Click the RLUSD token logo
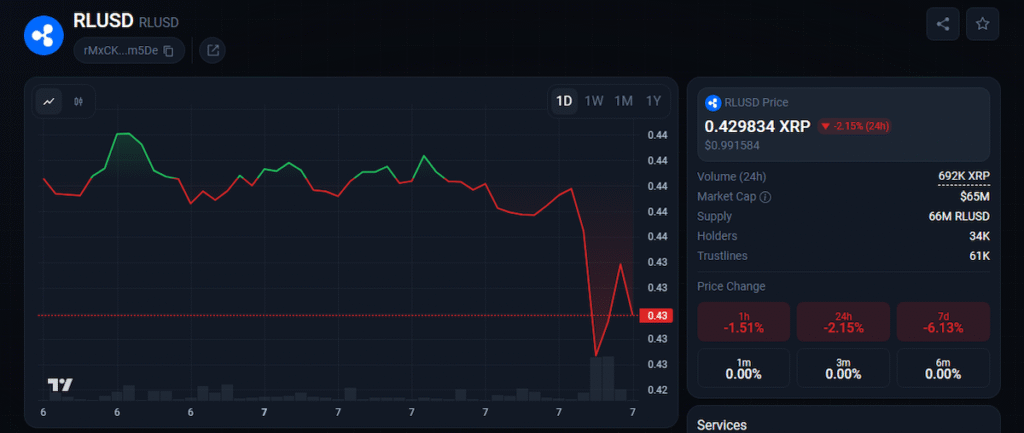The width and height of the screenshot is (1024, 433). click(44, 35)
